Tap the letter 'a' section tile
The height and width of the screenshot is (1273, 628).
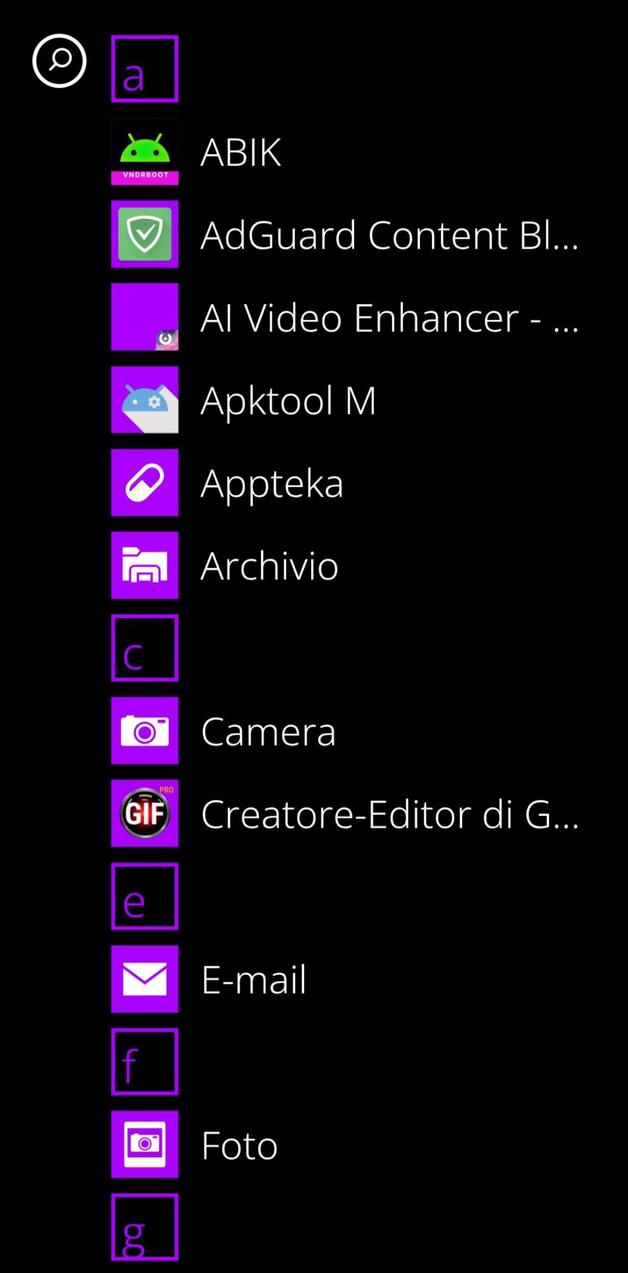pyautogui.click(x=144, y=69)
